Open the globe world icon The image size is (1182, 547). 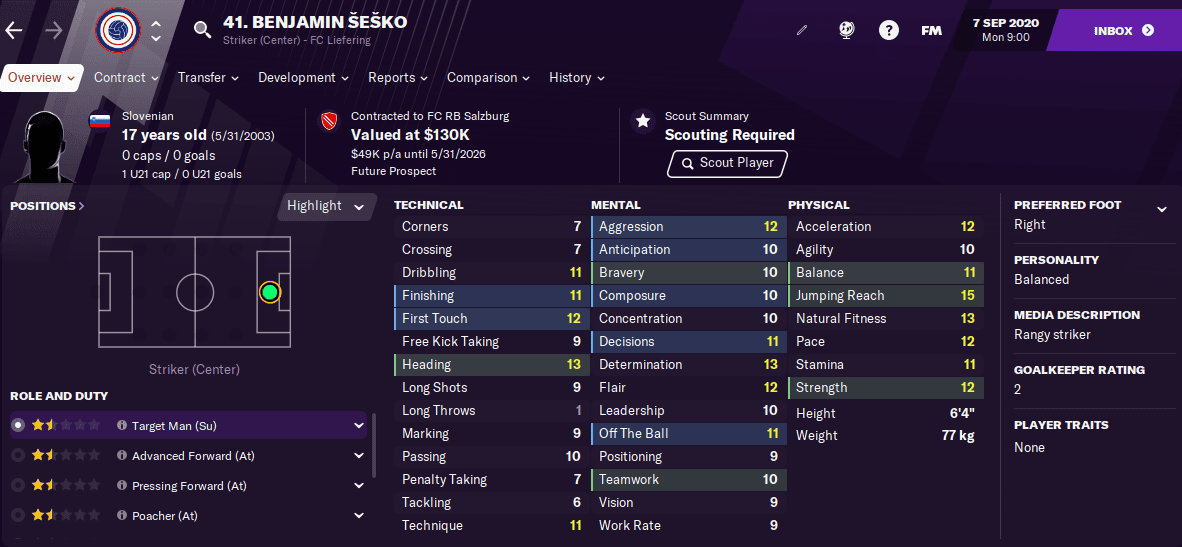[x=846, y=31]
